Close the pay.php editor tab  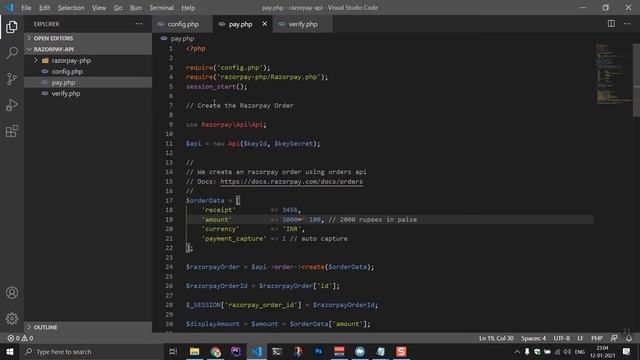point(264,24)
